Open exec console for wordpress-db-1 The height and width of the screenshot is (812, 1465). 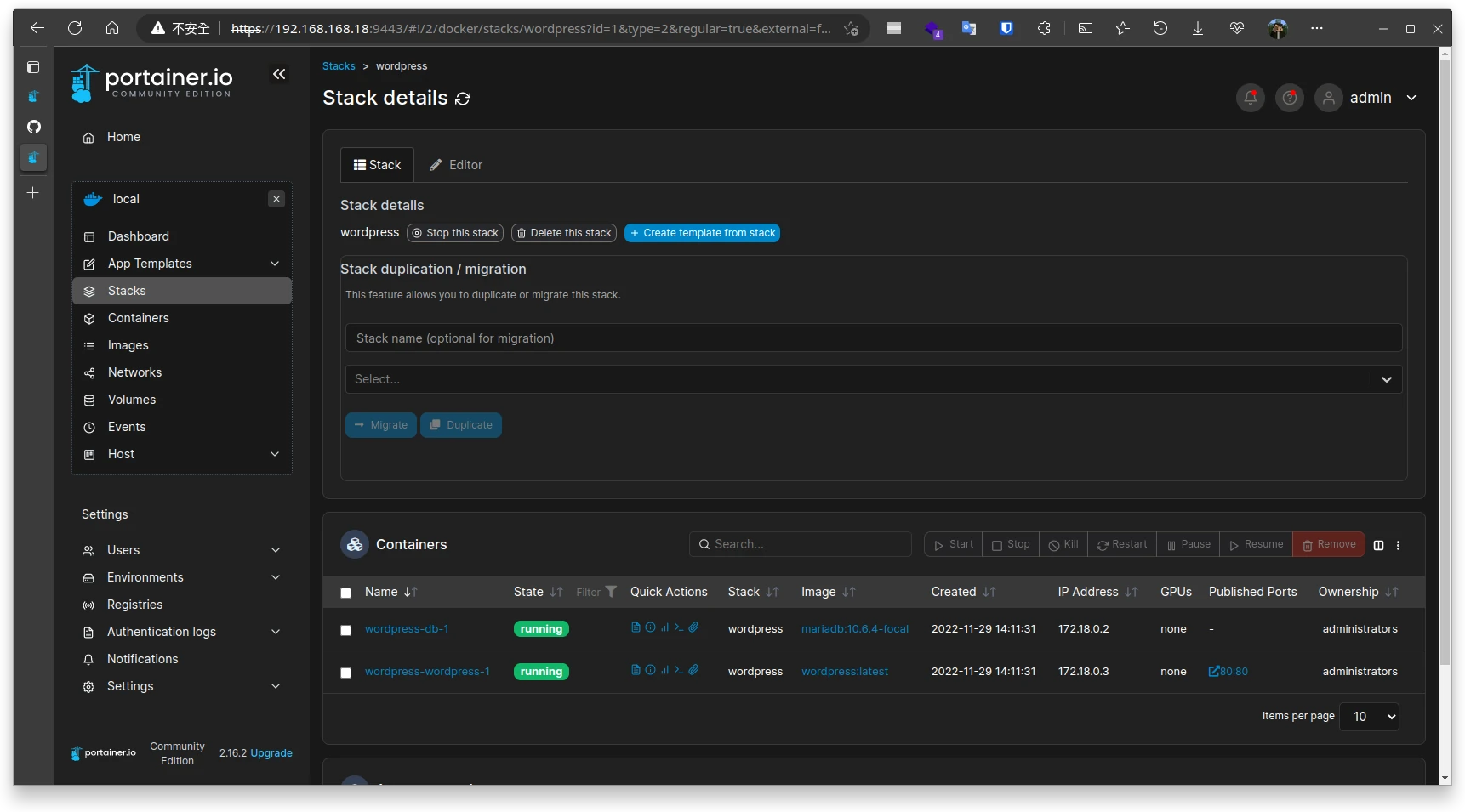coord(679,627)
